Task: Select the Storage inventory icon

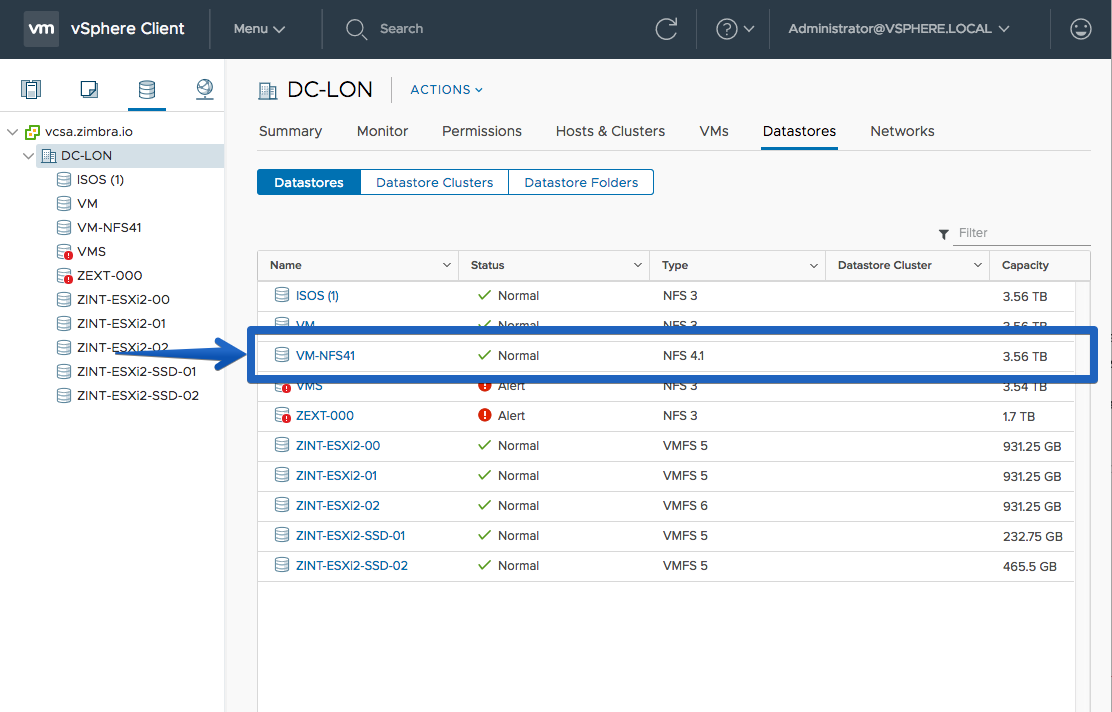Action: coord(147,89)
